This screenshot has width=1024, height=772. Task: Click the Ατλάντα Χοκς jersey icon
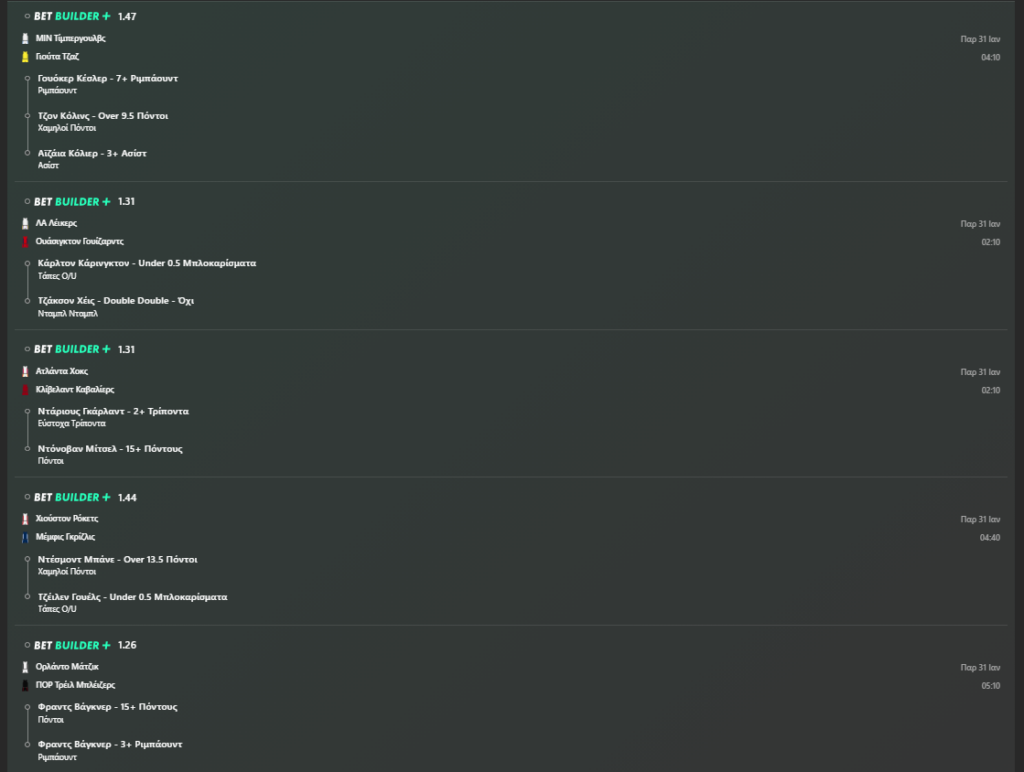tap(25, 371)
